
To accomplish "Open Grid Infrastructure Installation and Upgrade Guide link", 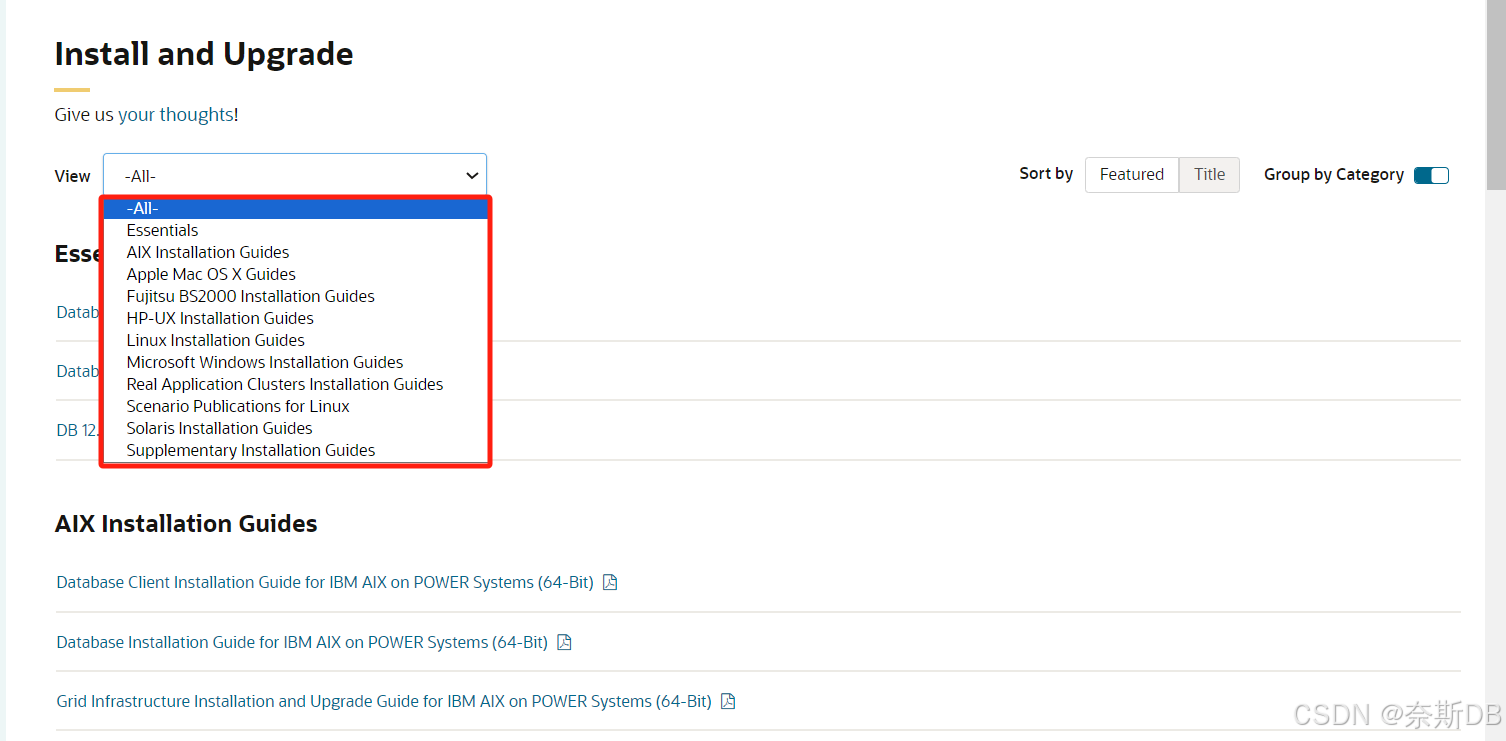I will pos(384,701).
